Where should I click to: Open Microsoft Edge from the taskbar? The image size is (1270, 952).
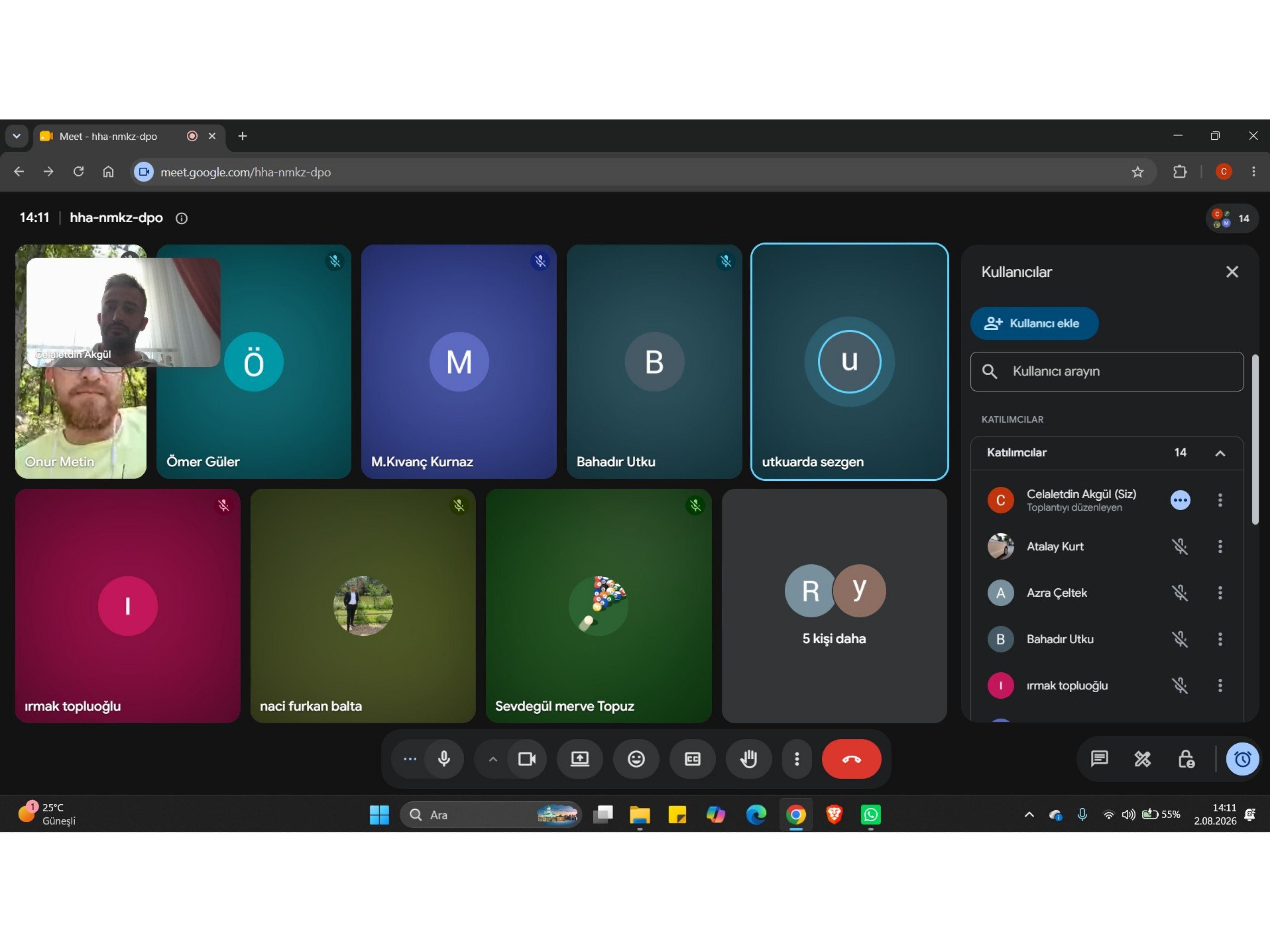pos(756,814)
